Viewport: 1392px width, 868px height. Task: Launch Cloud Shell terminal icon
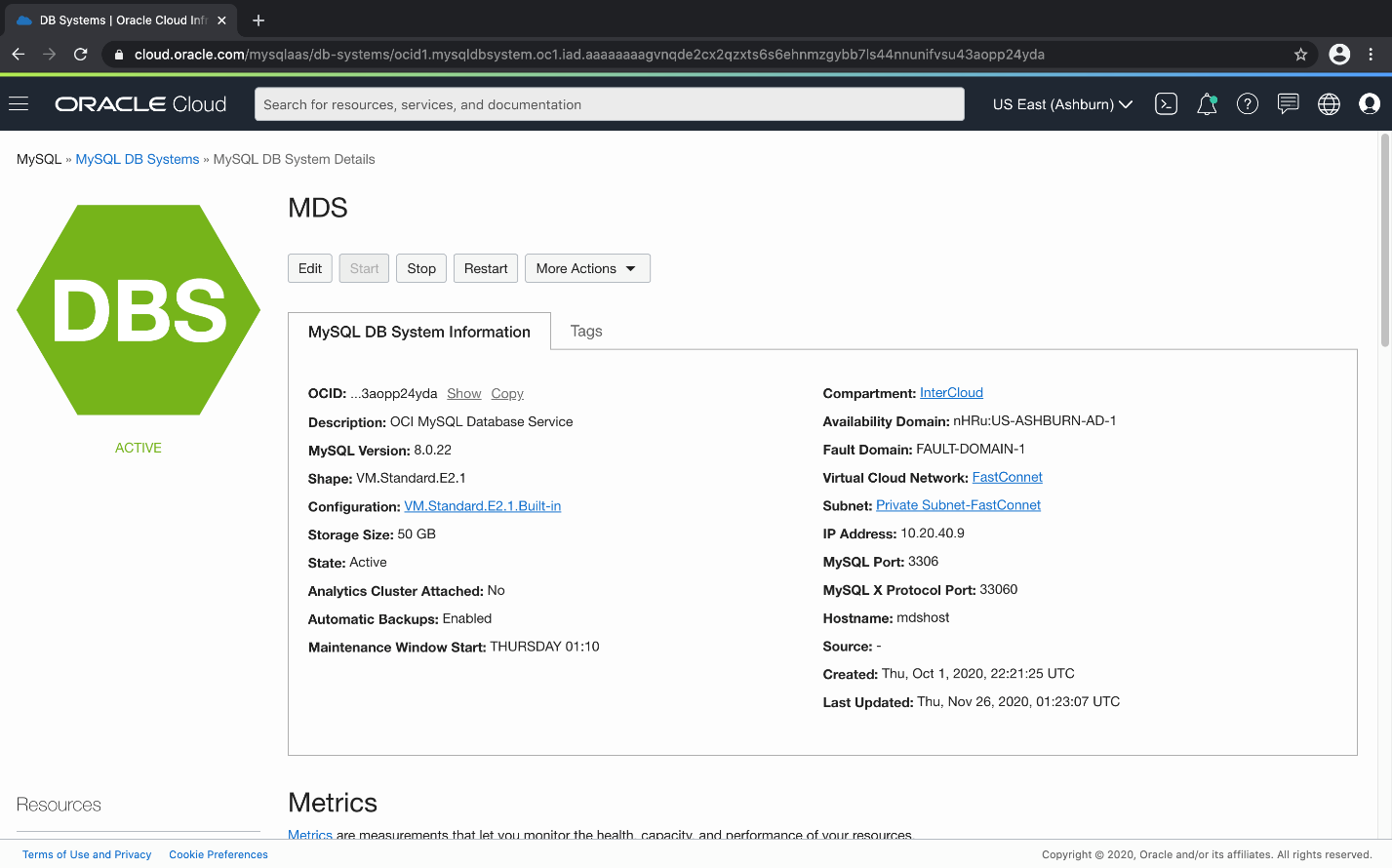tap(1166, 103)
